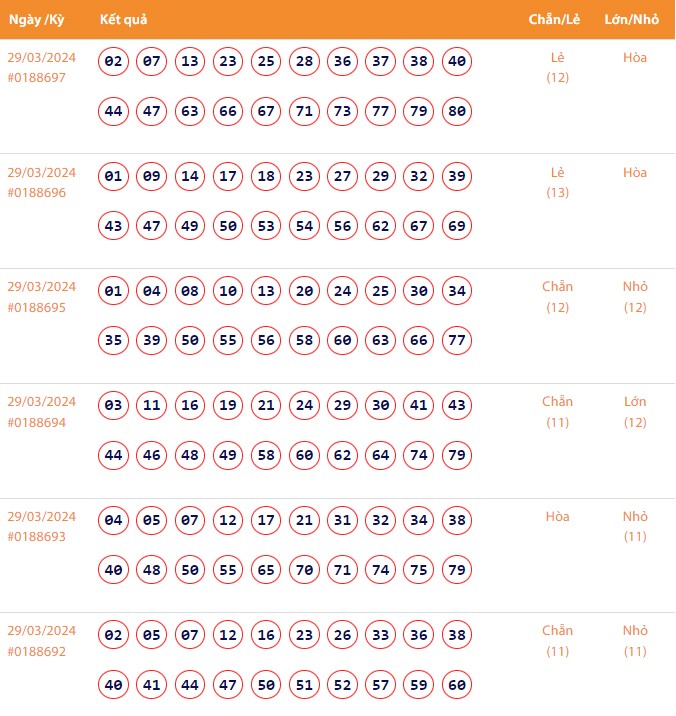
Task: Click ball number 80 in draw #0188697
Action: (457, 111)
